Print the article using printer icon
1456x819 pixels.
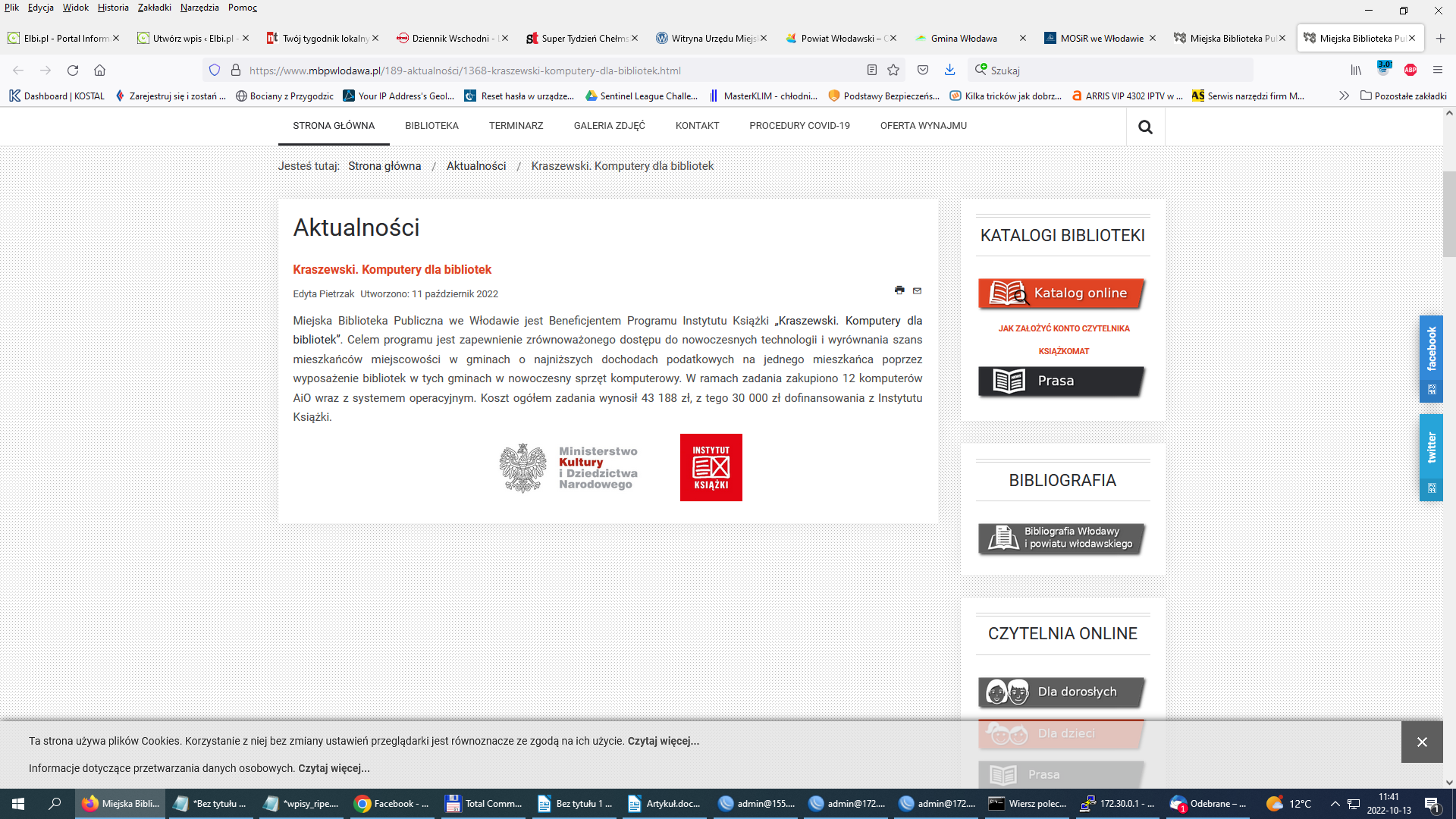899,290
